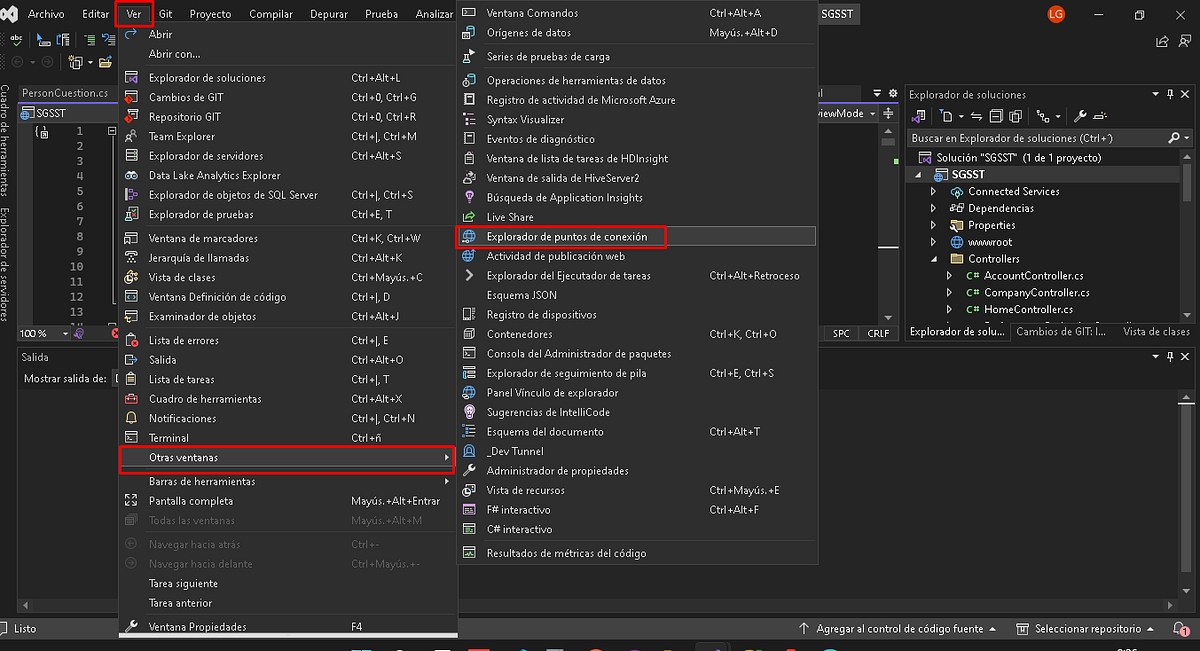Unpin the Salida output panel

point(1169,356)
